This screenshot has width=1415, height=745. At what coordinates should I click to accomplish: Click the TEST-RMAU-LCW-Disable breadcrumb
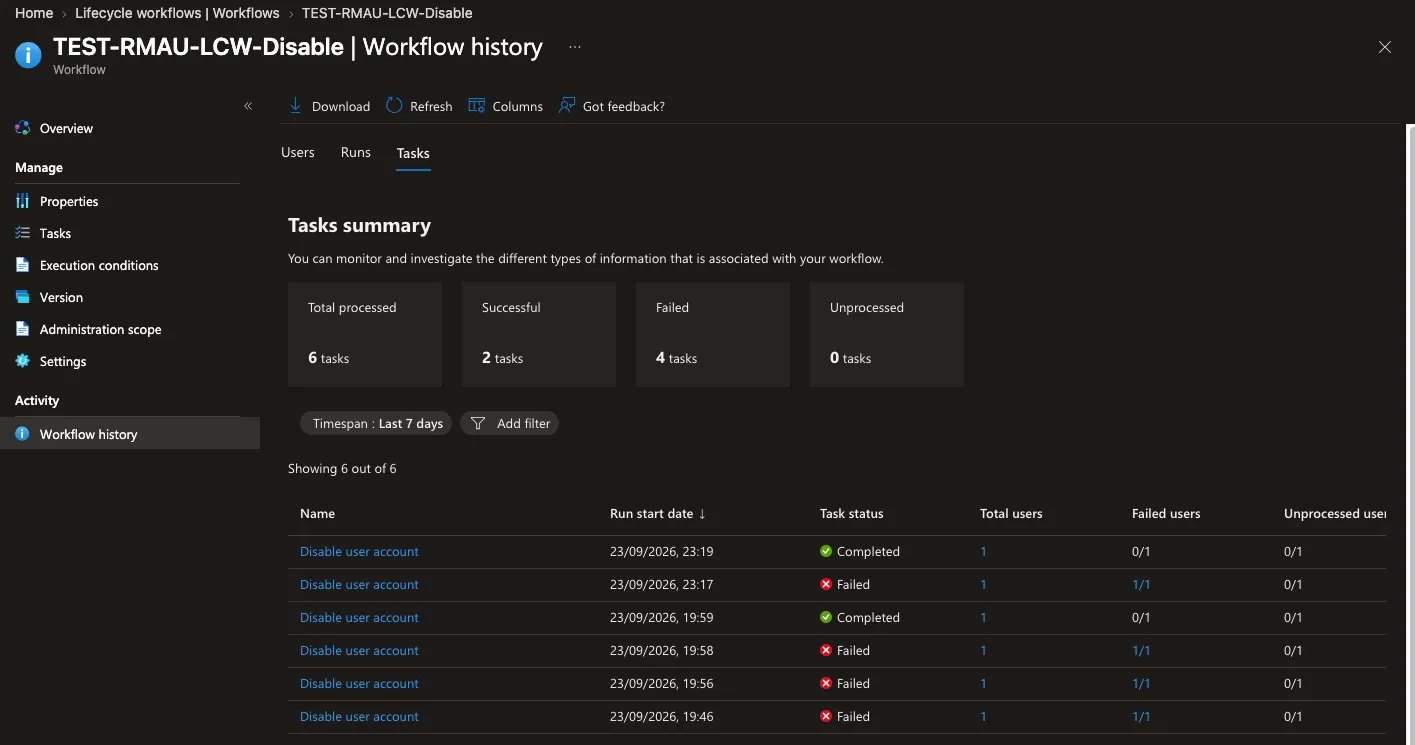(x=387, y=13)
